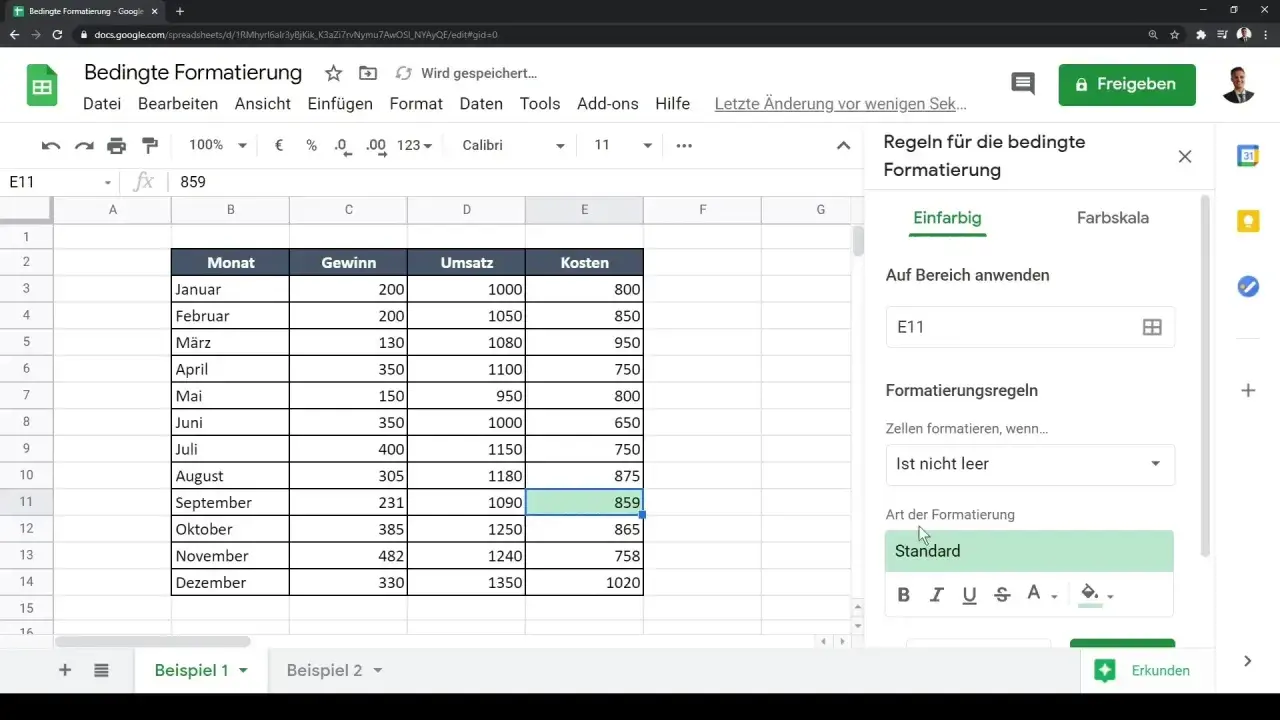Open the Ist nicht leer condition dropdown

1030,464
